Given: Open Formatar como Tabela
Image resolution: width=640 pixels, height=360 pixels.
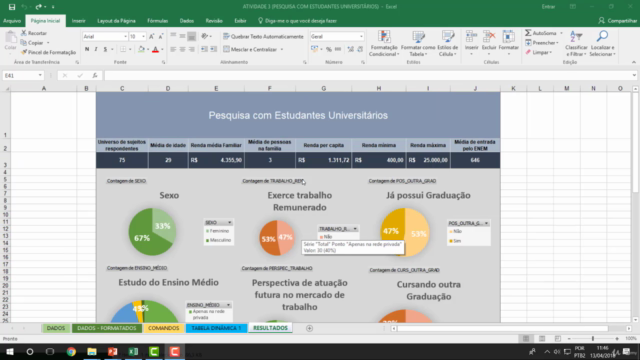Looking at the screenshot, I should click(x=418, y=43).
